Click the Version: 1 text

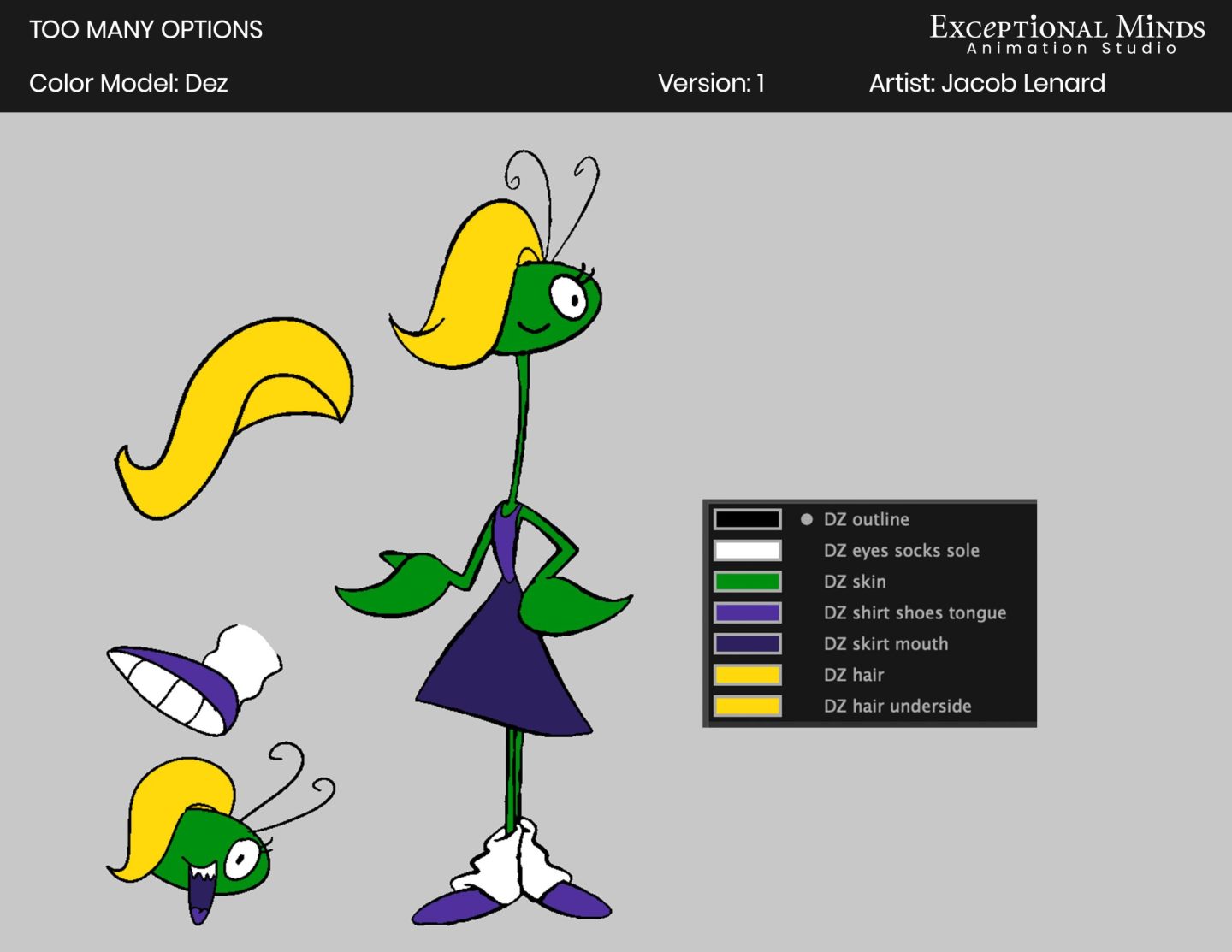pos(712,83)
